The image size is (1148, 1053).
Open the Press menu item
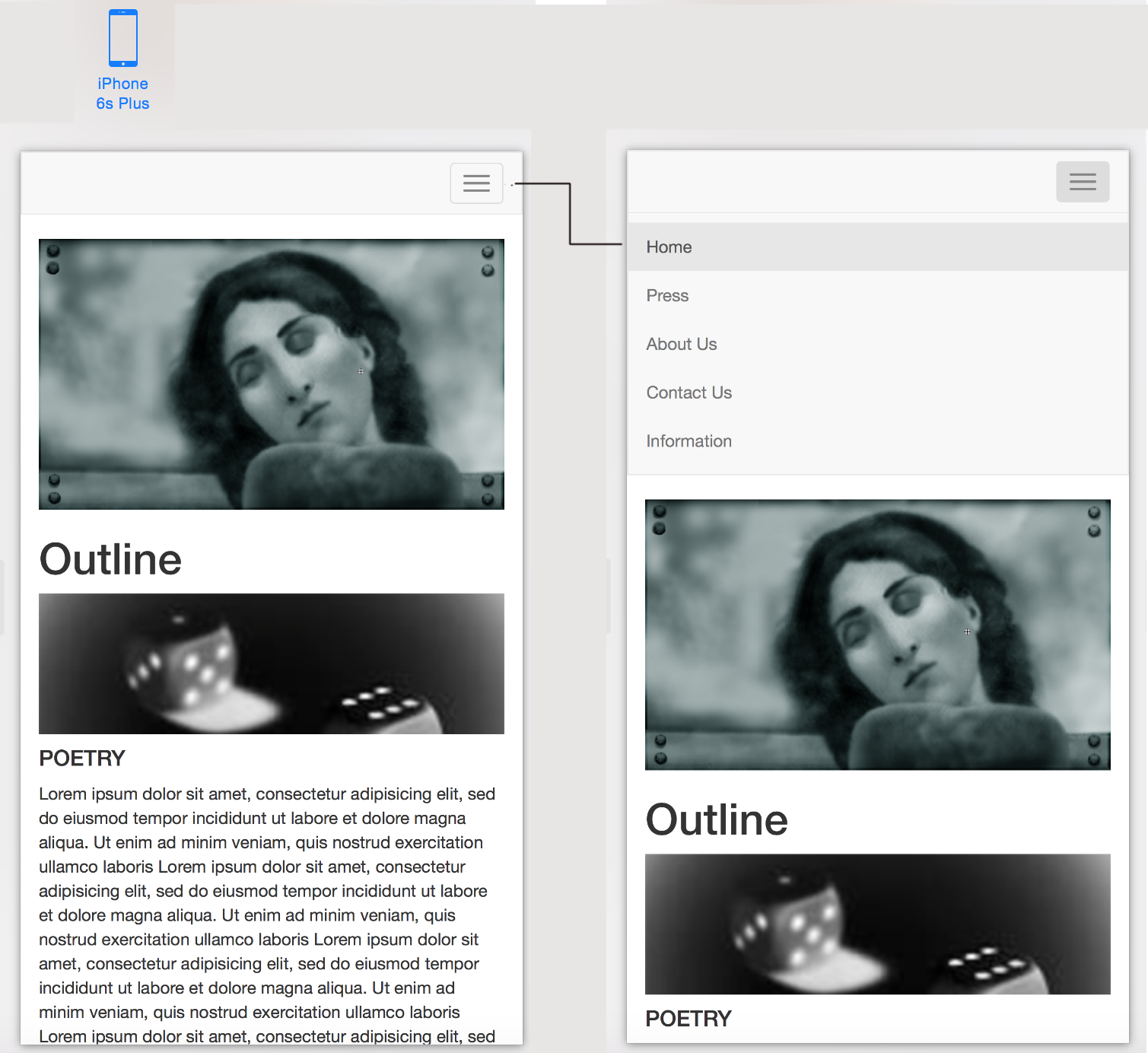pos(667,296)
